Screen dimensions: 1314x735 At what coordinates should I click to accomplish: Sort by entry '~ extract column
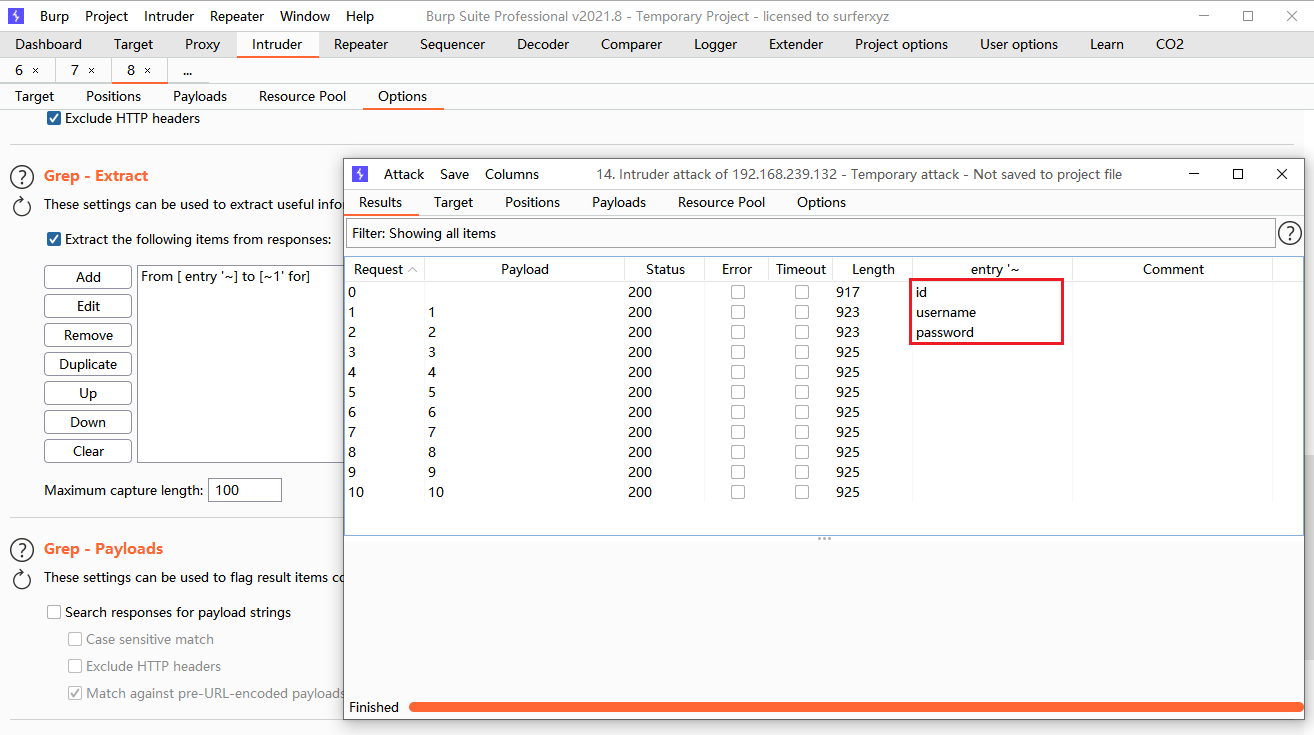(x=993, y=269)
